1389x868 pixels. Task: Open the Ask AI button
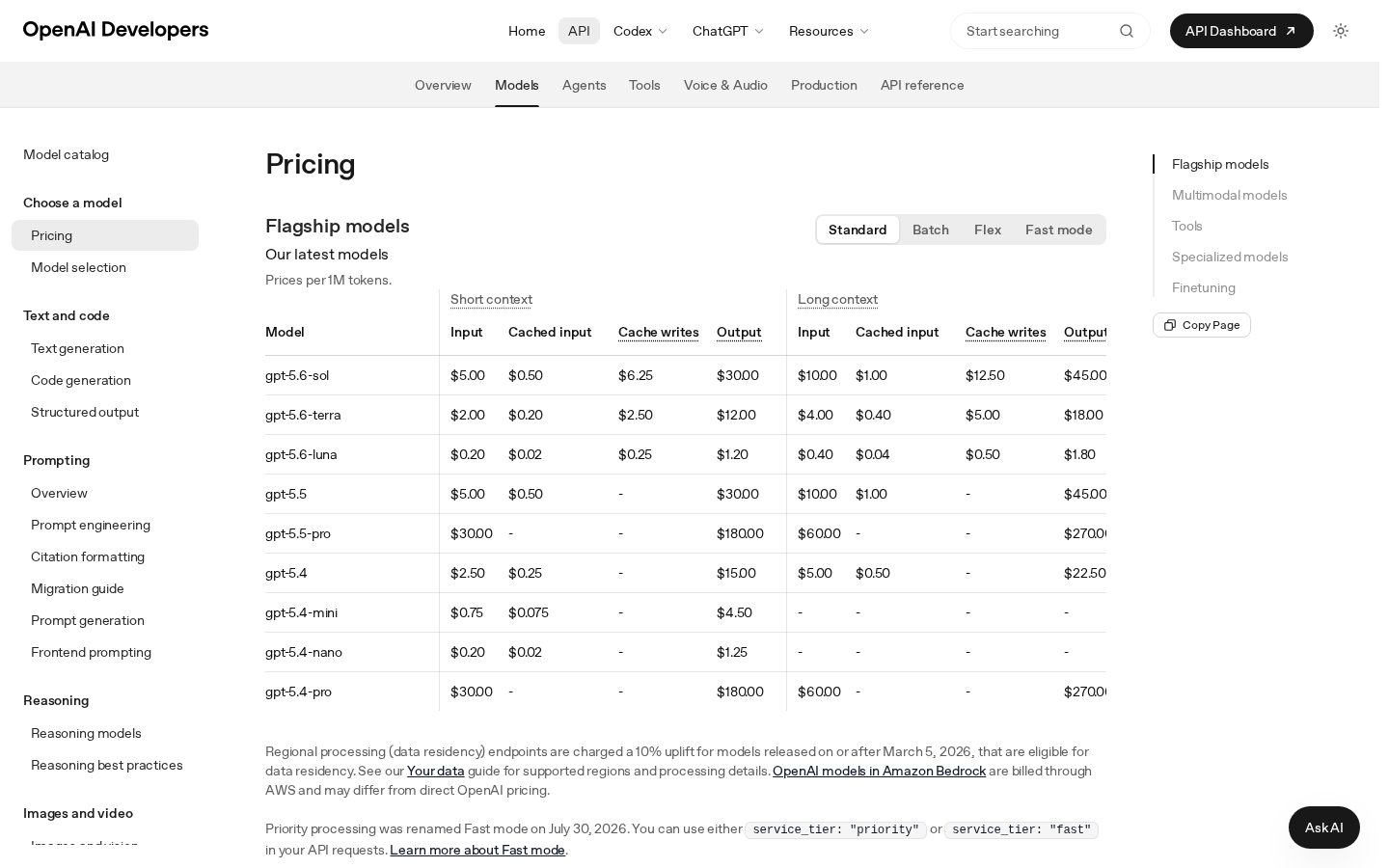(x=1324, y=827)
